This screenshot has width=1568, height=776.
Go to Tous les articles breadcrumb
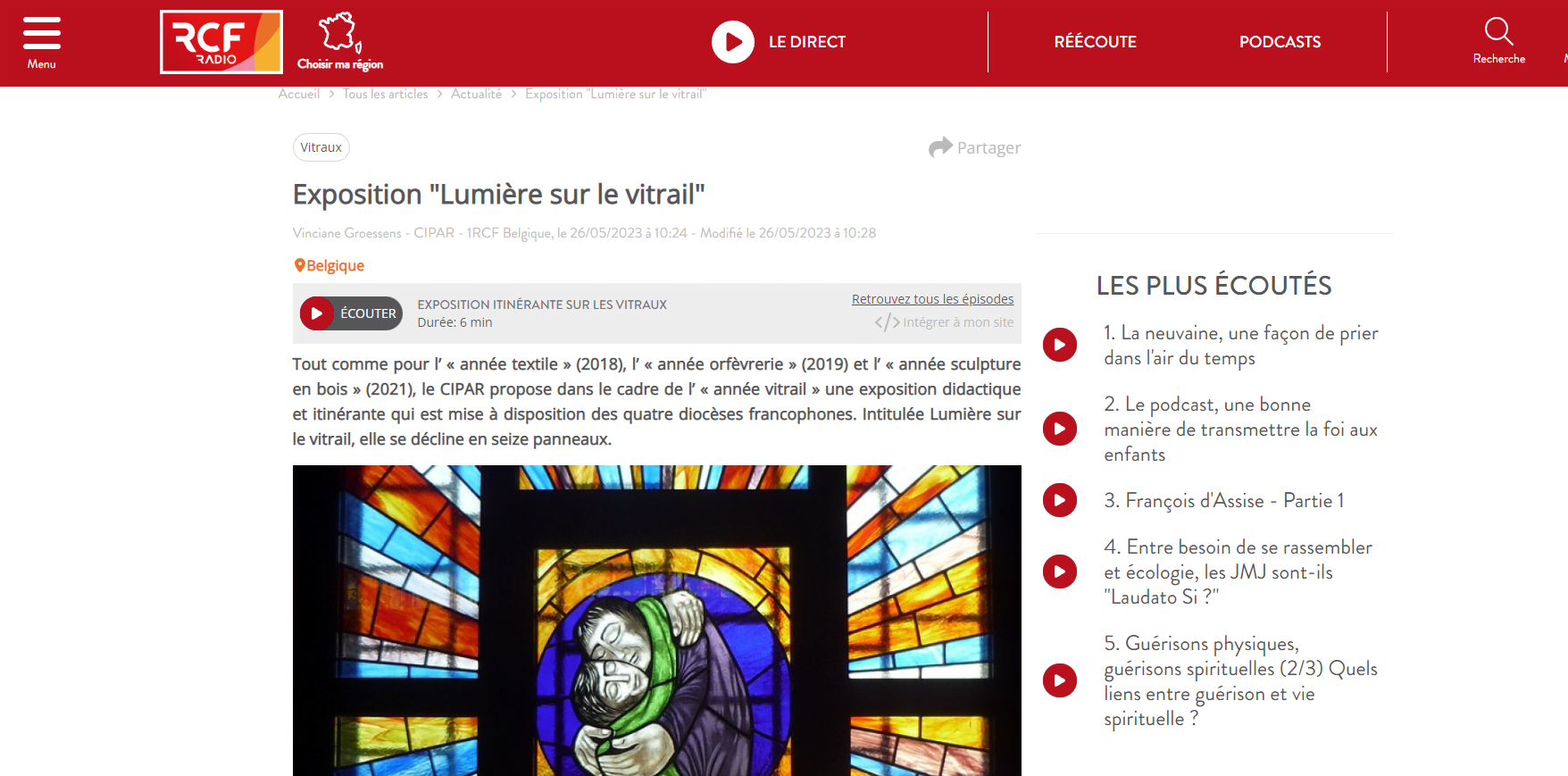pos(385,94)
